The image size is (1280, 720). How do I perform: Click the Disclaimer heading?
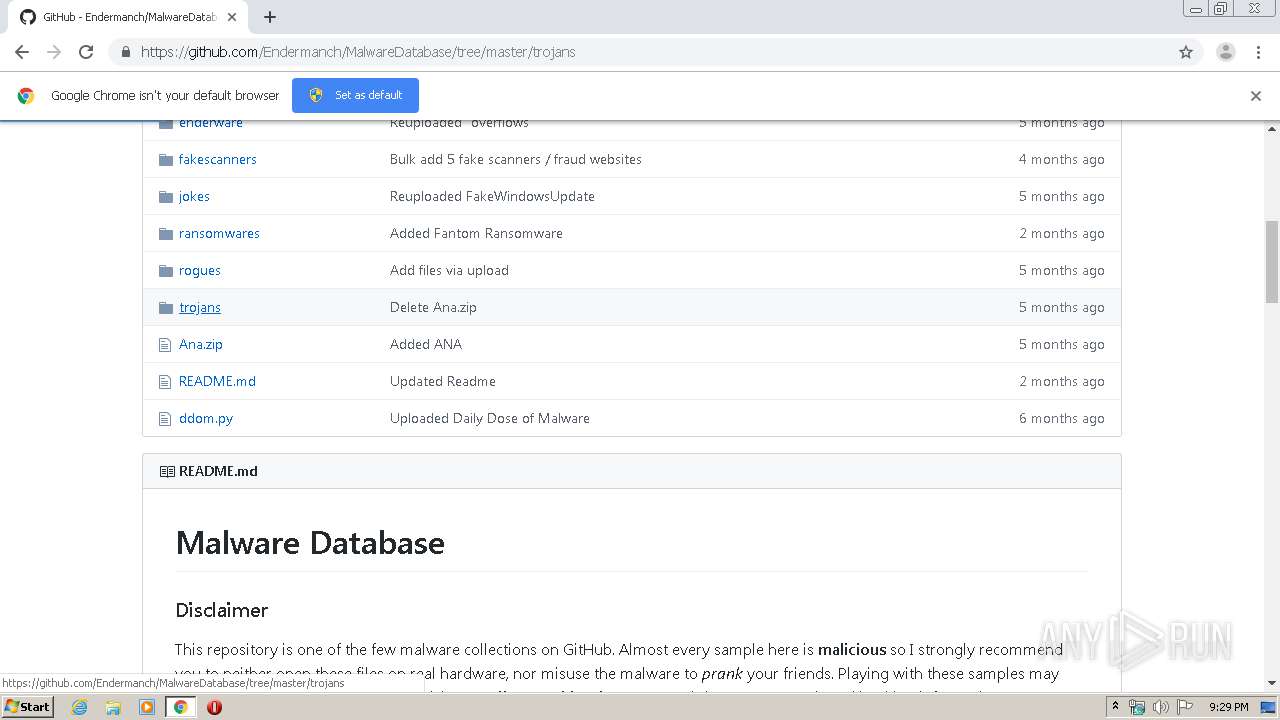(x=222, y=610)
